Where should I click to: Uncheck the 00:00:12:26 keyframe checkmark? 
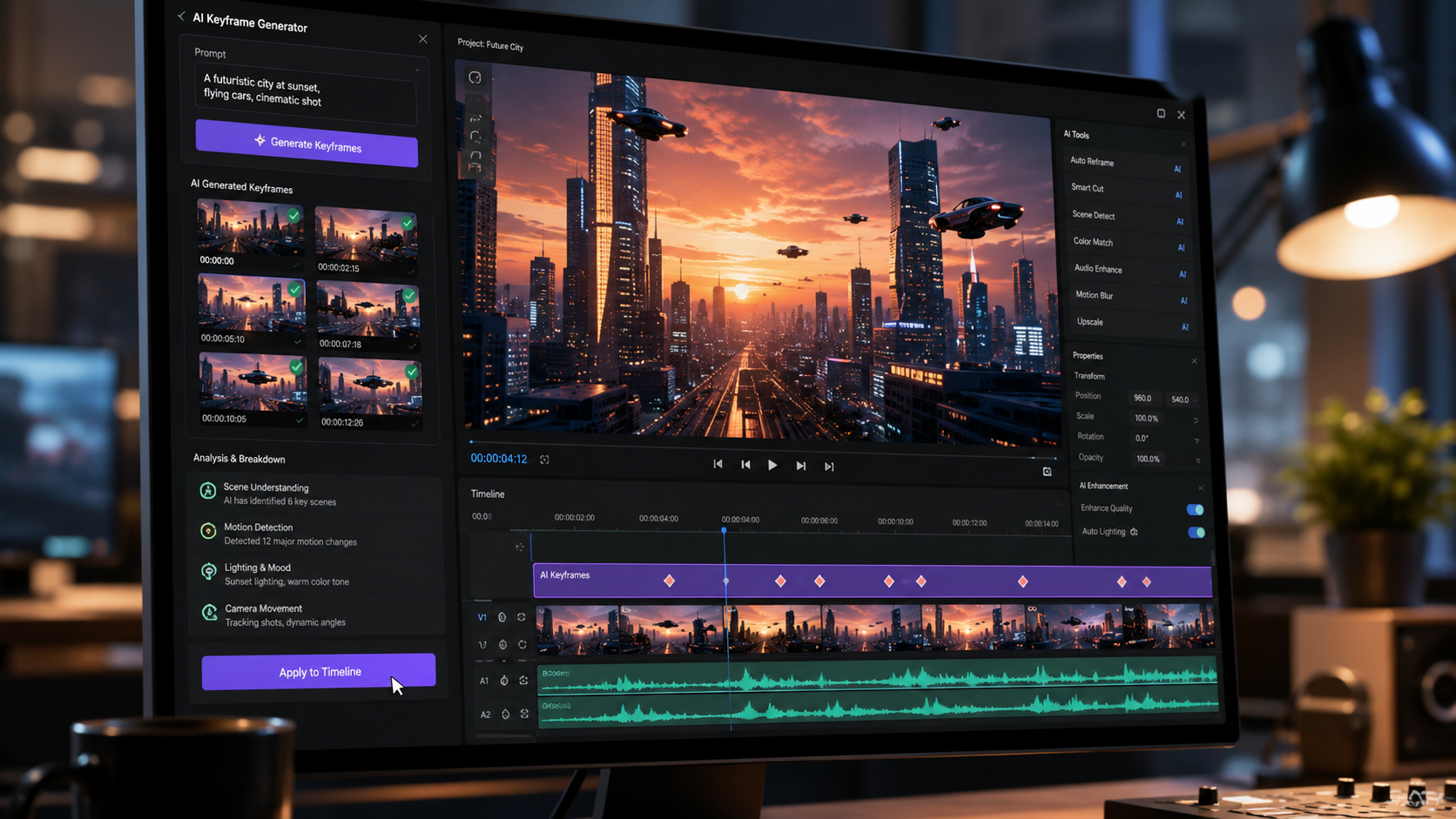coord(411,372)
